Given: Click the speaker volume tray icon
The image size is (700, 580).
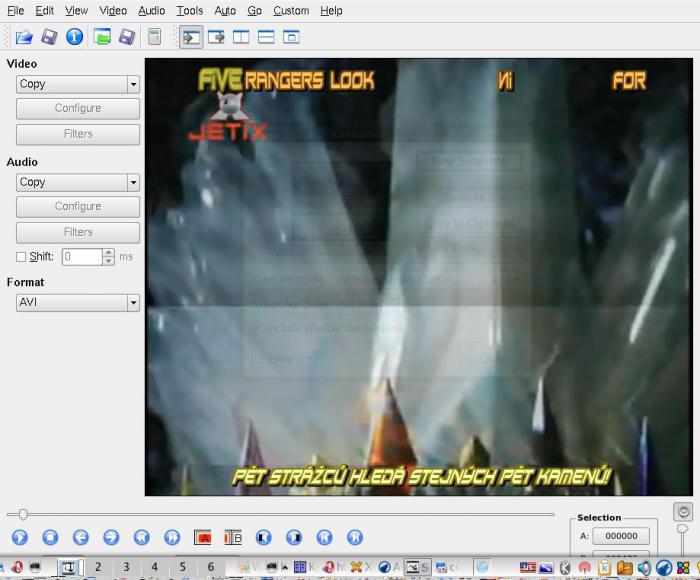Looking at the screenshot, I should tap(644, 568).
